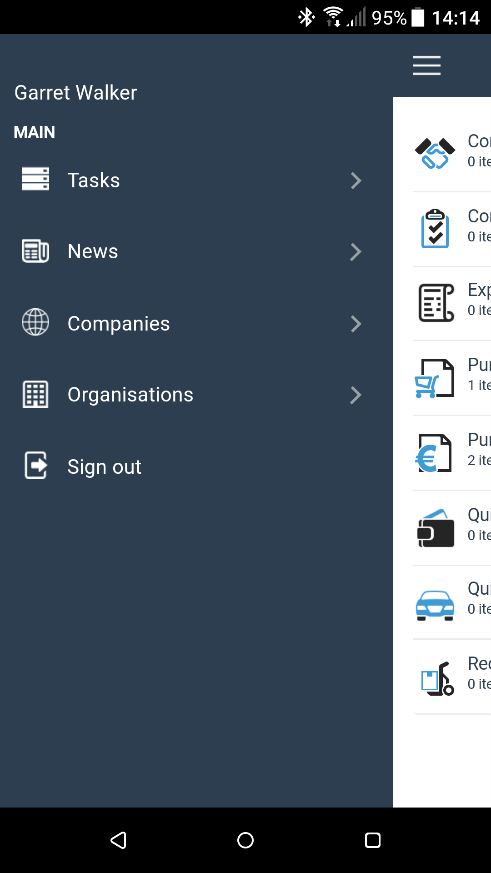The image size is (491, 873).
Task: Tap the handshake icon in the list
Action: click(x=435, y=153)
